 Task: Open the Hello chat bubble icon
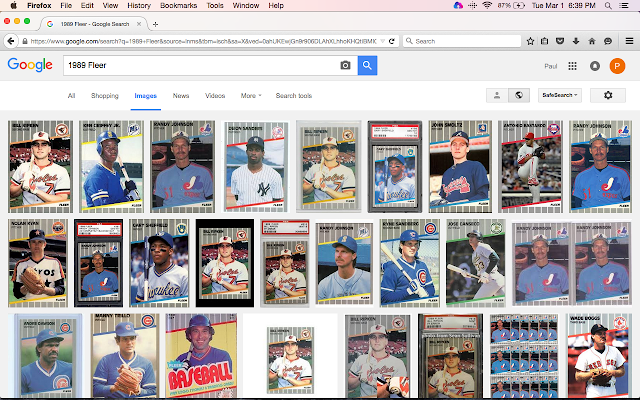[608, 41]
